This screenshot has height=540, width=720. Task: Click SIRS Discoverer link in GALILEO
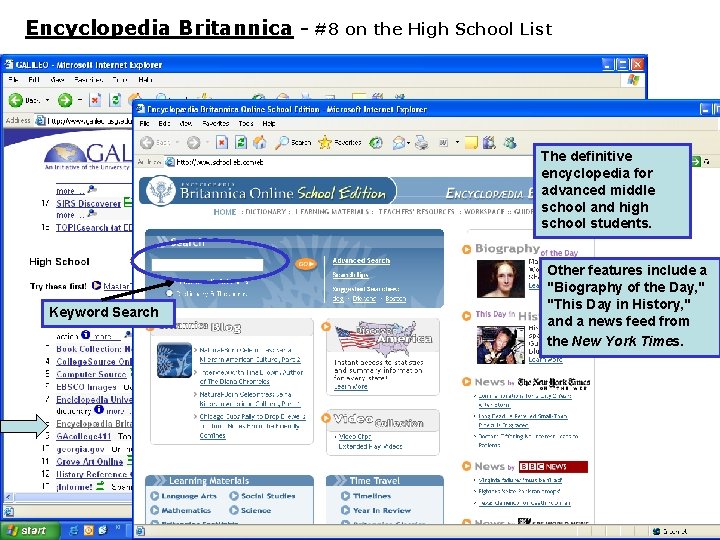pyautogui.click(x=89, y=203)
